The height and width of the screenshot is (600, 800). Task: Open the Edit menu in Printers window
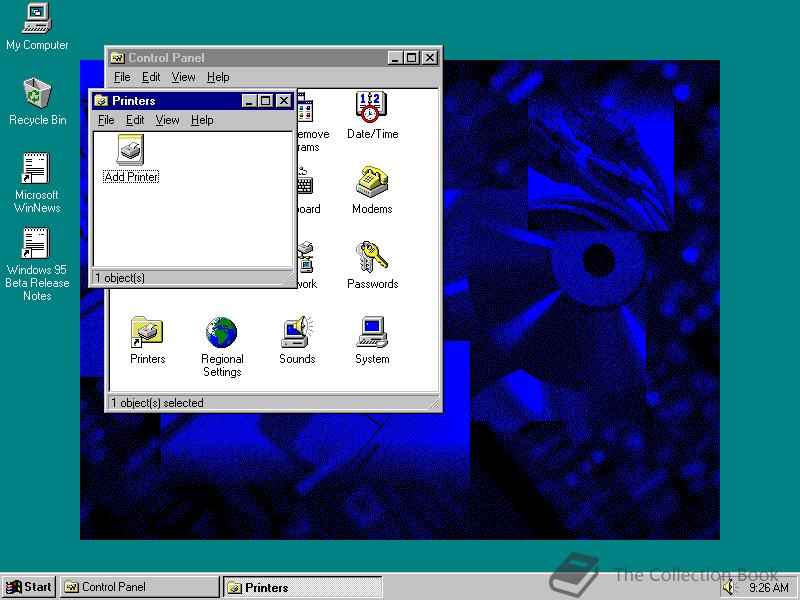coord(135,120)
